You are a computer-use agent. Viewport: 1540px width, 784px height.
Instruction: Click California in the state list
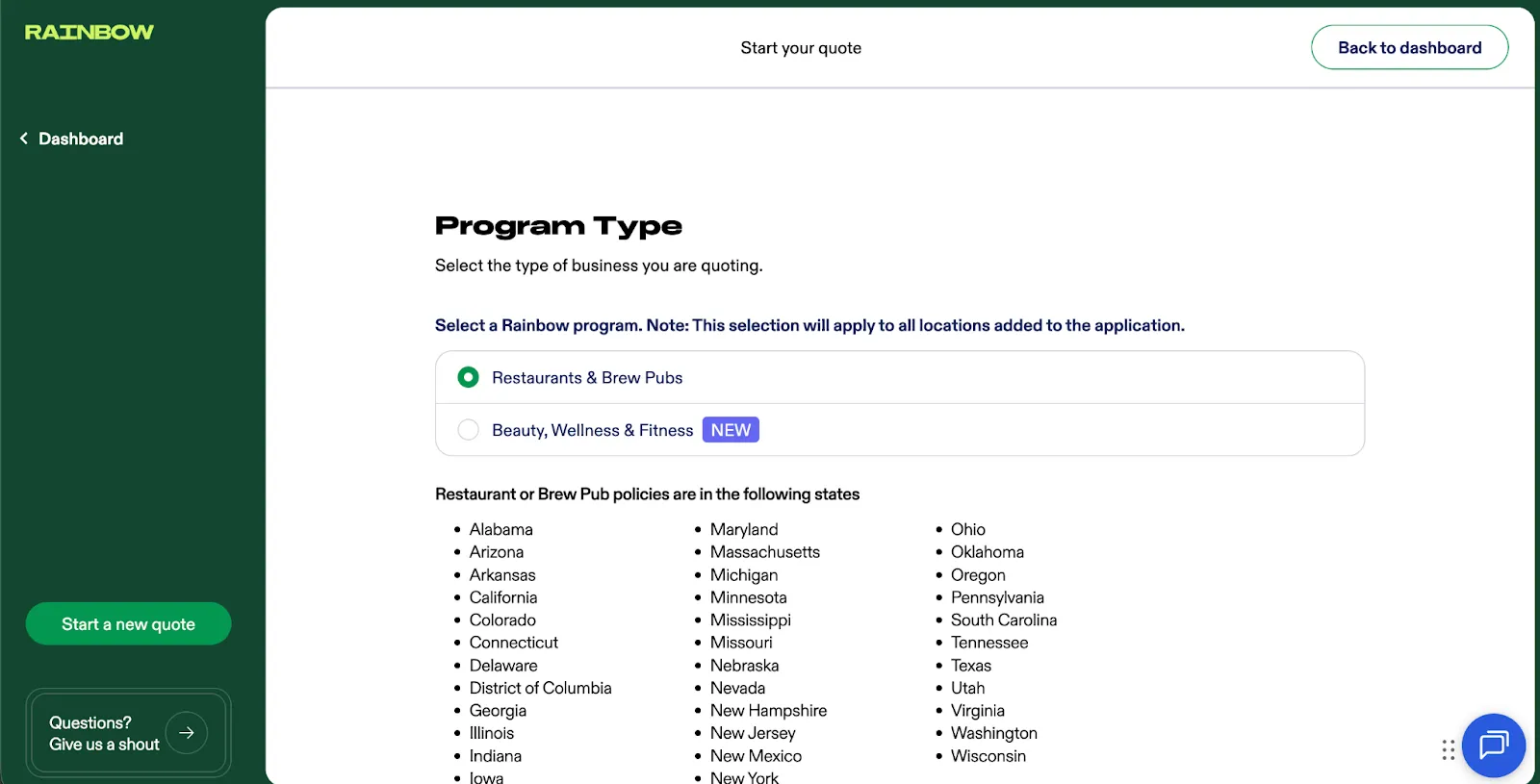coord(503,597)
